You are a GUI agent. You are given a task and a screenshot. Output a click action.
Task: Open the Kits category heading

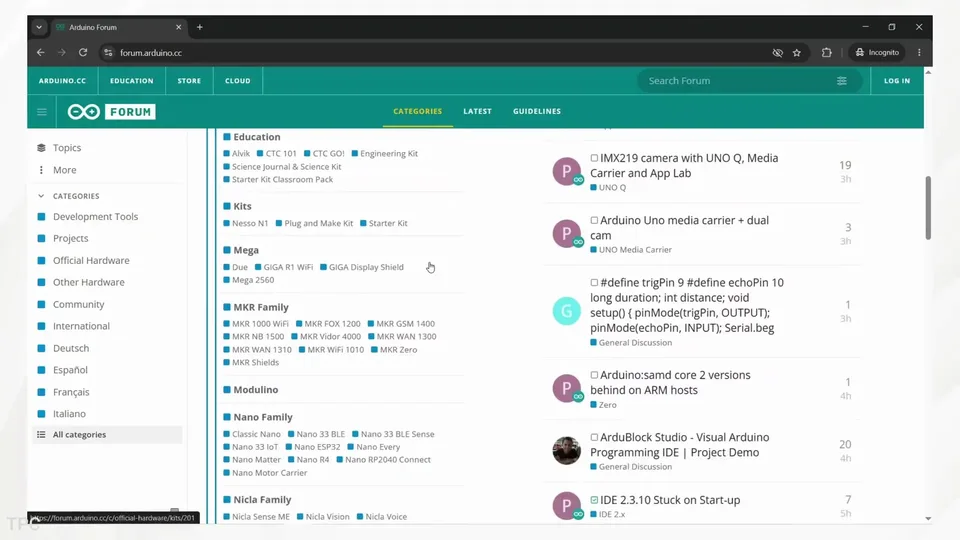pyautogui.click(x=238, y=206)
